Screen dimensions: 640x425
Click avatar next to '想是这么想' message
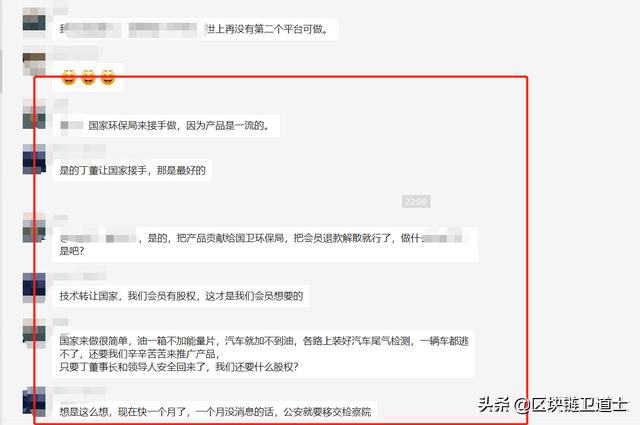[34, 402]
